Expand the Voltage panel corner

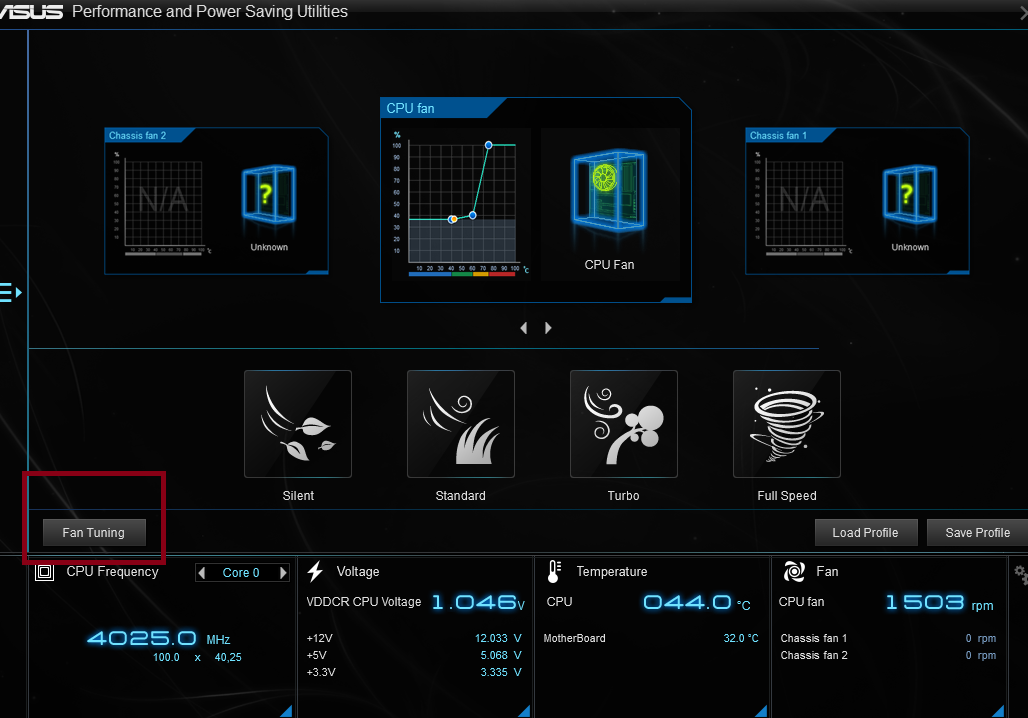tap(524, 711)
